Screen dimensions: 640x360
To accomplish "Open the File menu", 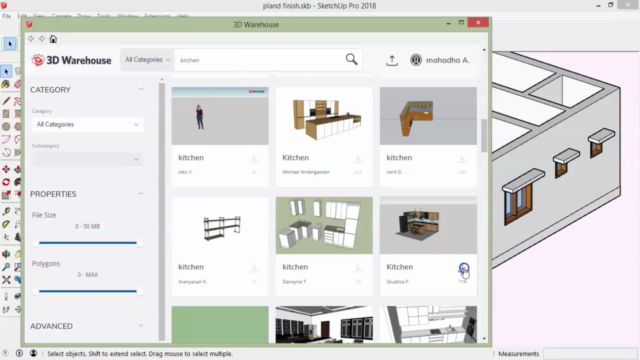I will [x=7, y=16].
